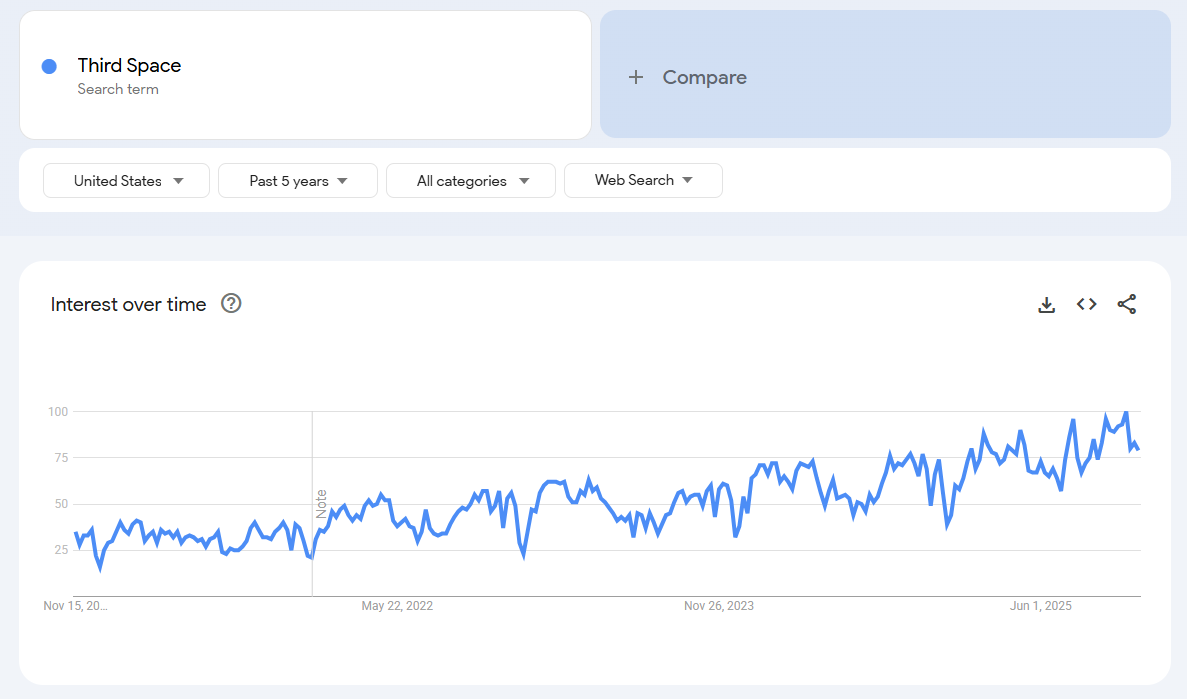Click the plus icon in Compare

(x=636, y=77)
